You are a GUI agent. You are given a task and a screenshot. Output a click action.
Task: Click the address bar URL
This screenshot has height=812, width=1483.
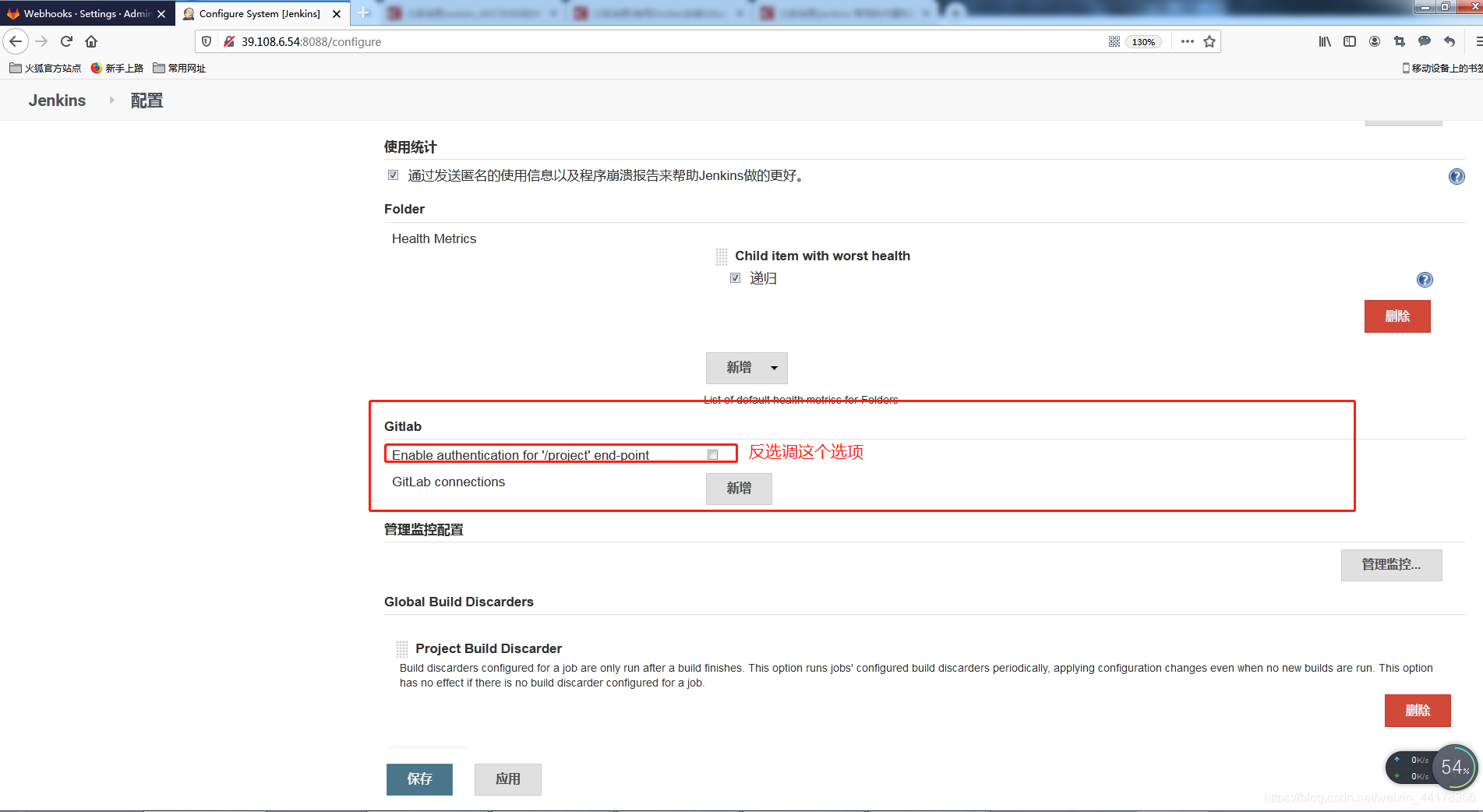pos(311,41)
